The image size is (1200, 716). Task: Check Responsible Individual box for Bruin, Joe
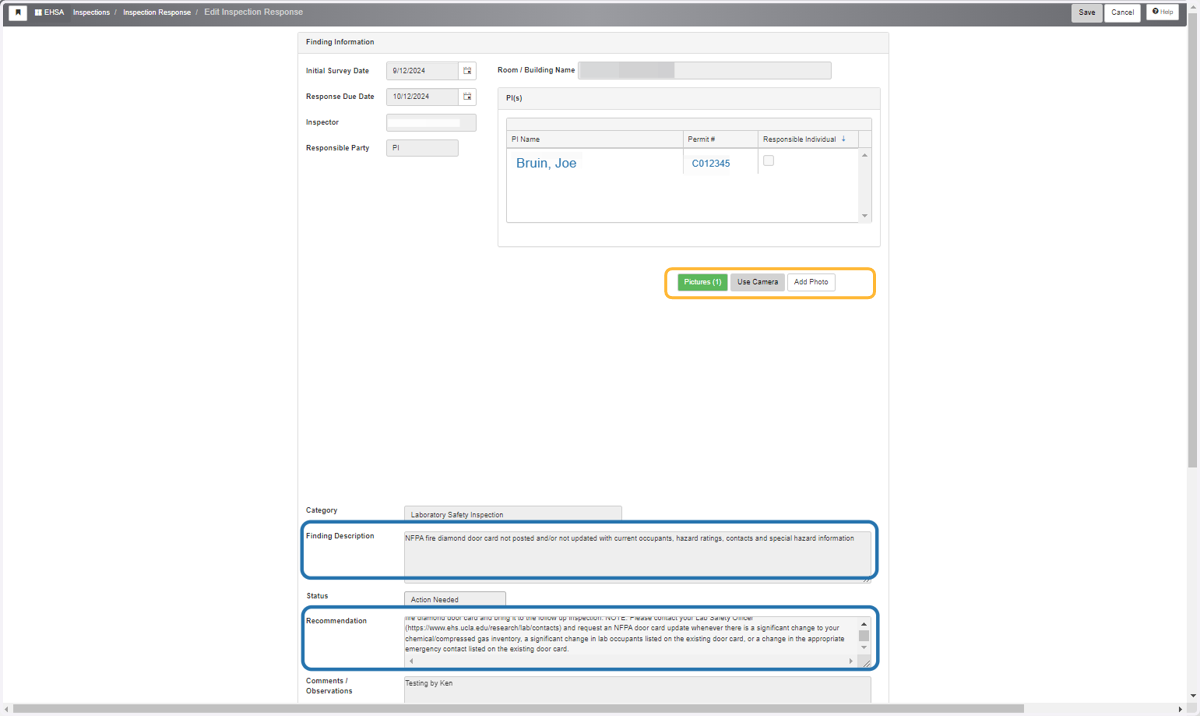click(x=768, y=161)
